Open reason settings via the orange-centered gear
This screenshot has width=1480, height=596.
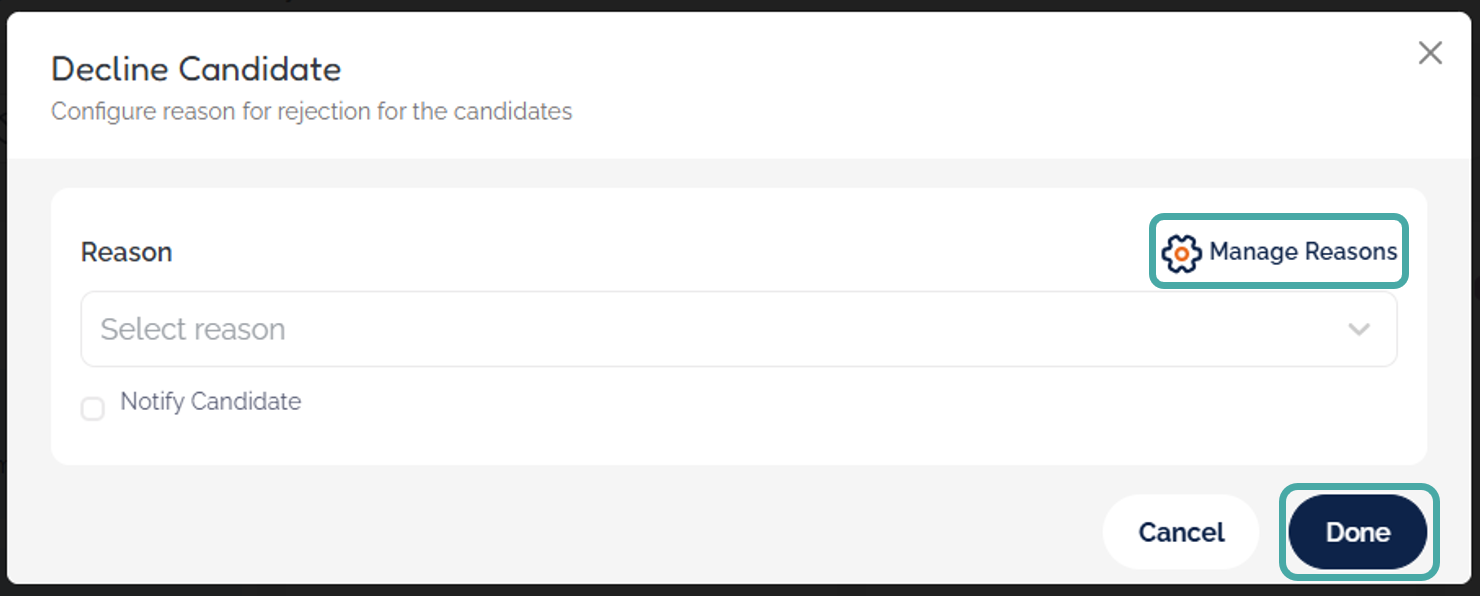pos(1181,253)
